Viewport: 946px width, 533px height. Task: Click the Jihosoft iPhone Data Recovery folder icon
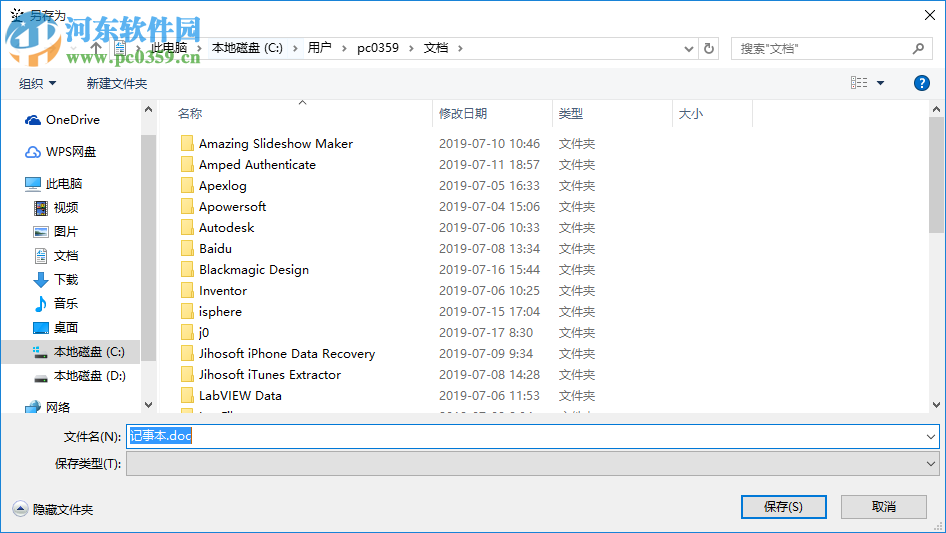(188, 354)
